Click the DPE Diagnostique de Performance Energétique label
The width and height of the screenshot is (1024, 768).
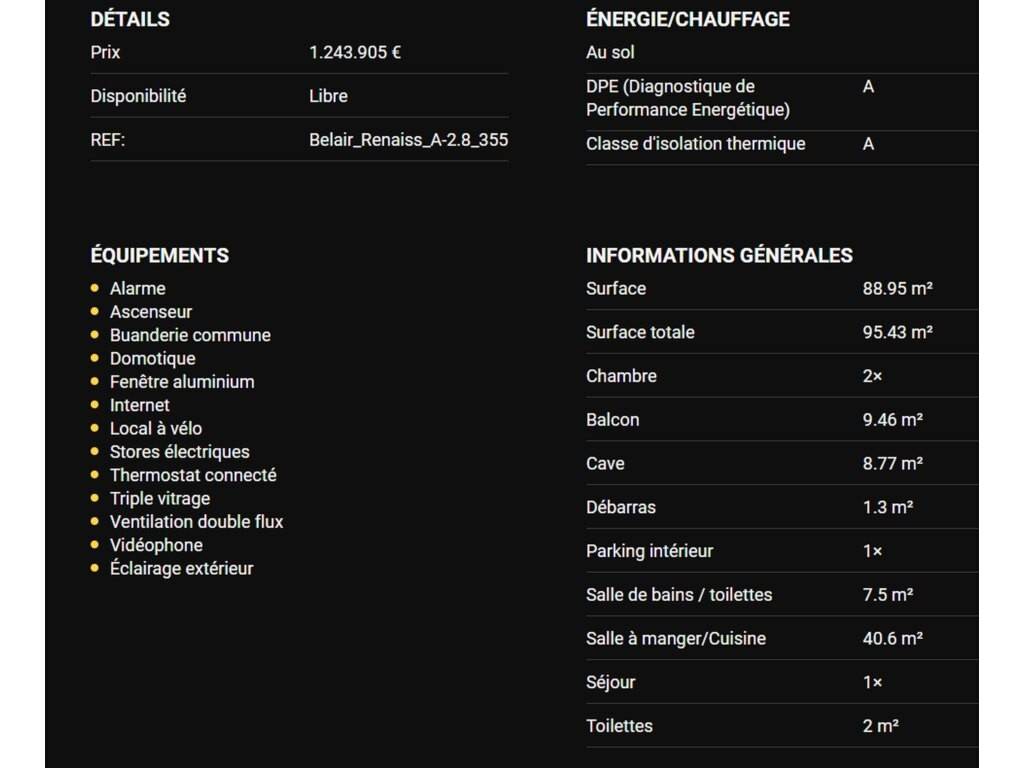pyautogui.click(x=687, y=98)
